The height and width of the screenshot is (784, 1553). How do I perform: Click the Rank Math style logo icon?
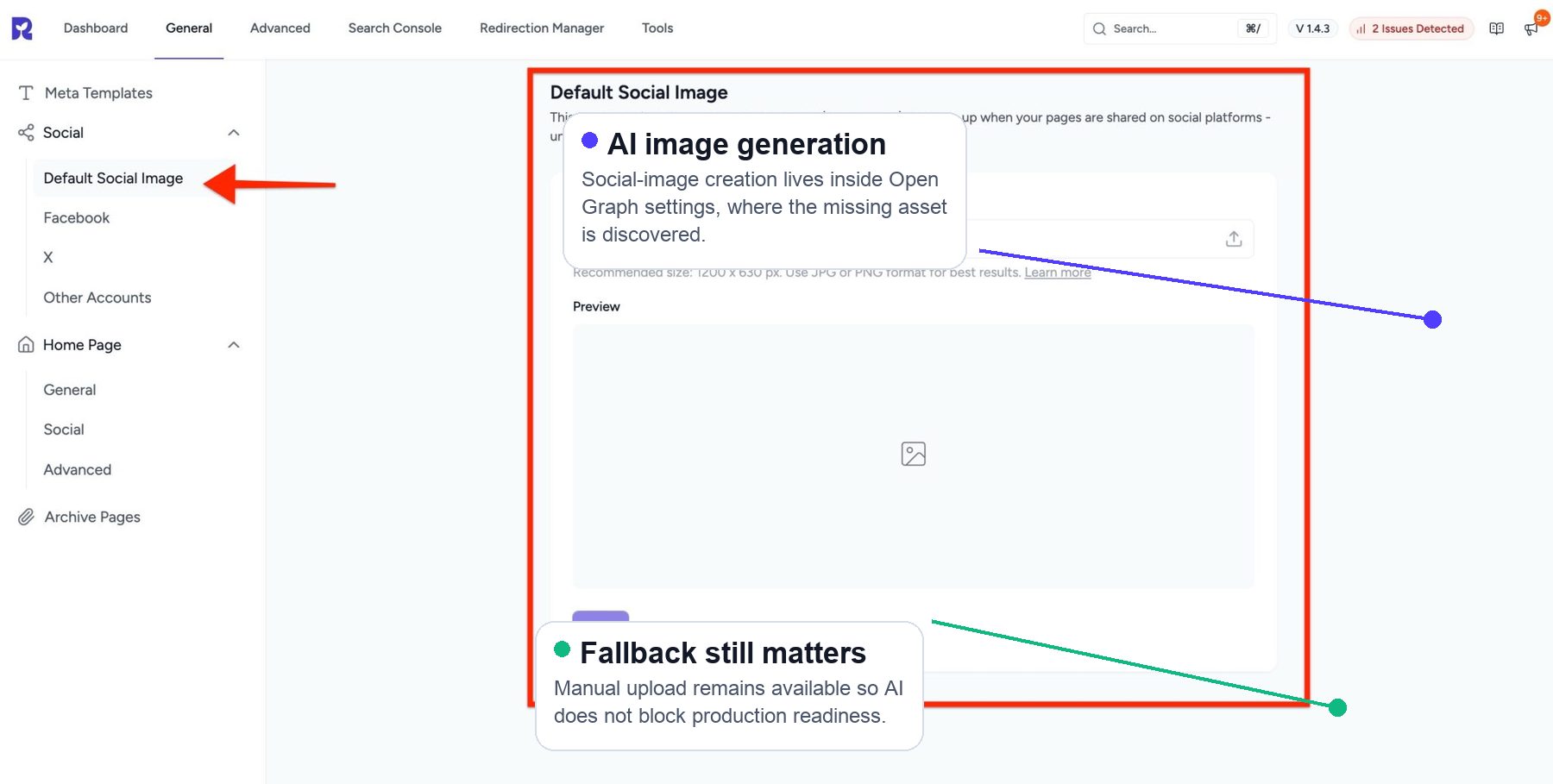(22, 28)
